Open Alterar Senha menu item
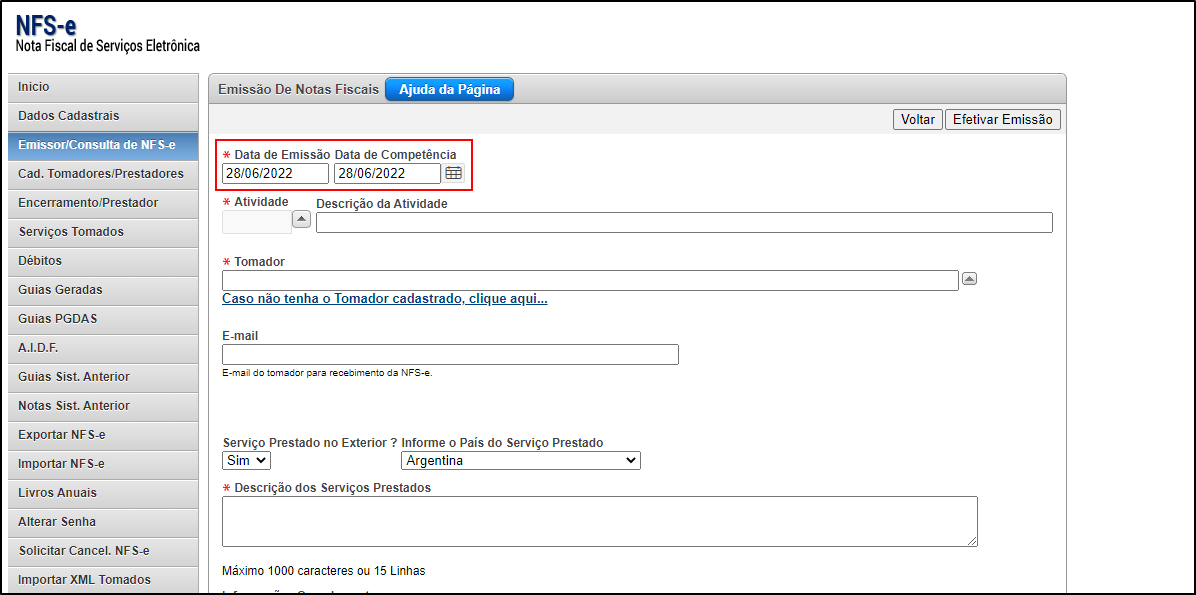The image size is (1196, 595). pos(57,522)
